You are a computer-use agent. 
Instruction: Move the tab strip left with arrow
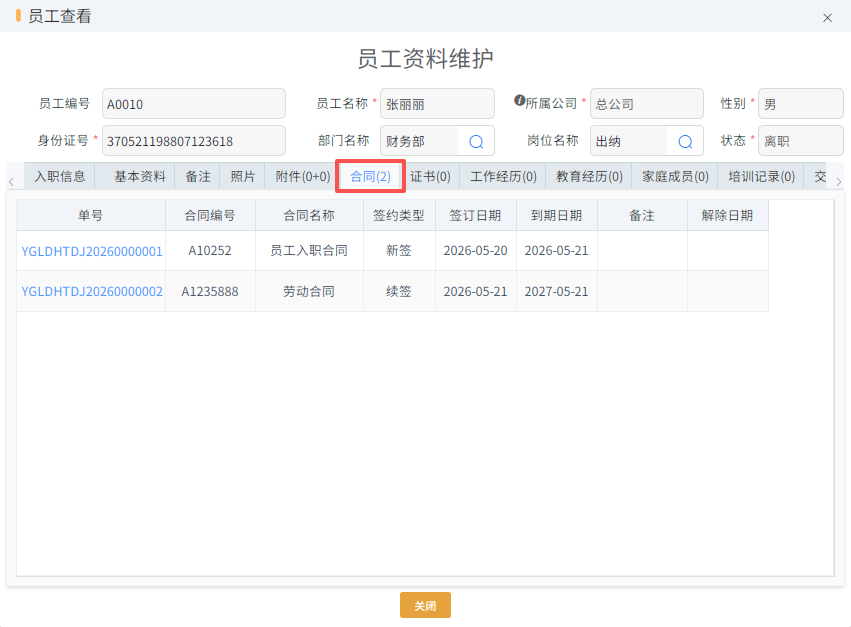[x=11, y=182]
